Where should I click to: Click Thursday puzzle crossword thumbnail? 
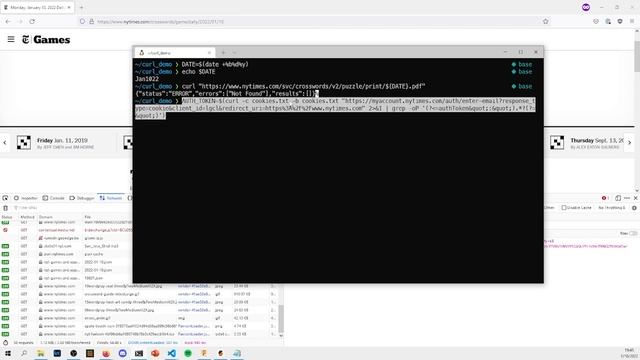pyautogui.click(x=557, y=143)
